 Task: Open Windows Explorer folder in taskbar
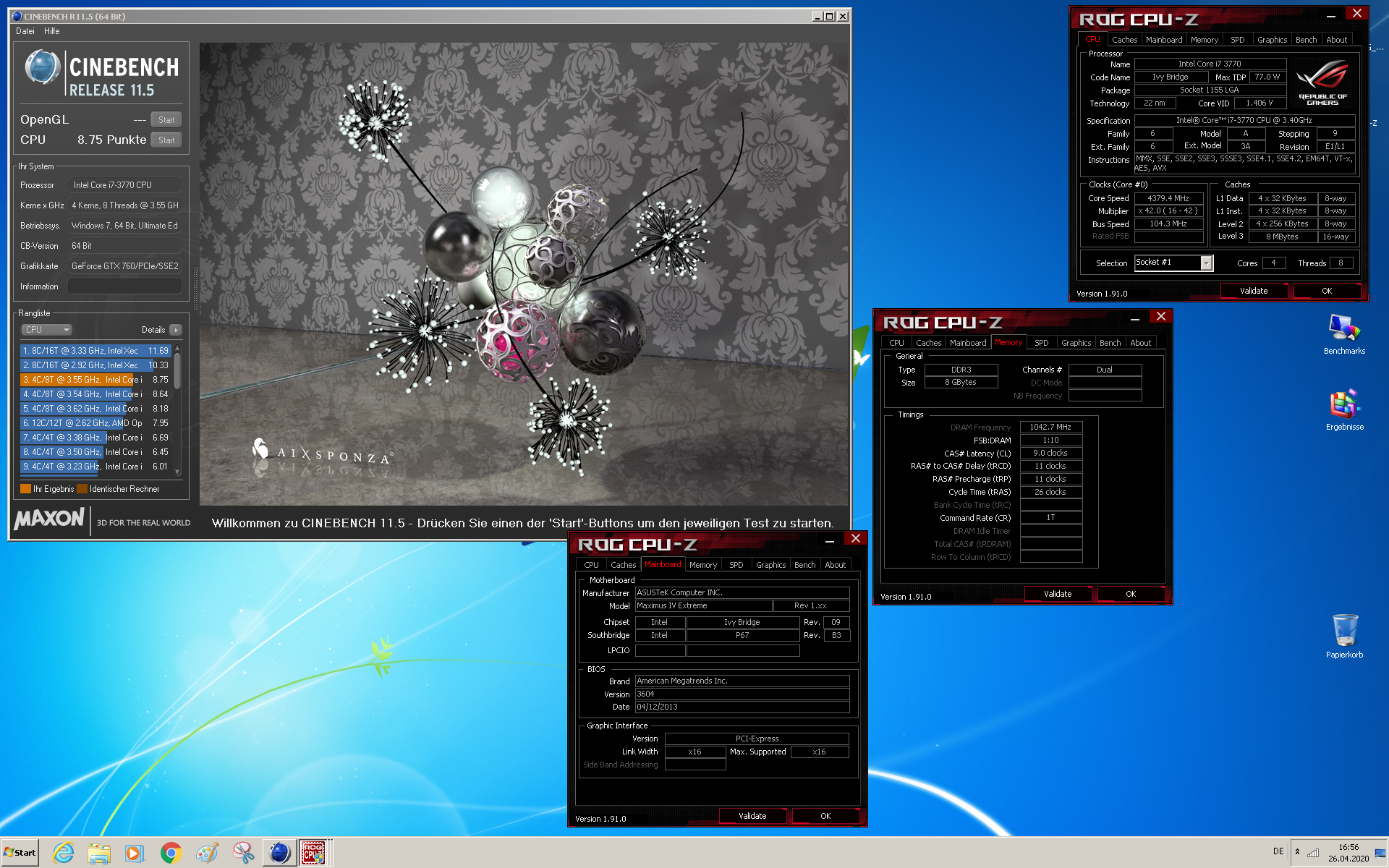pos(98,853)
